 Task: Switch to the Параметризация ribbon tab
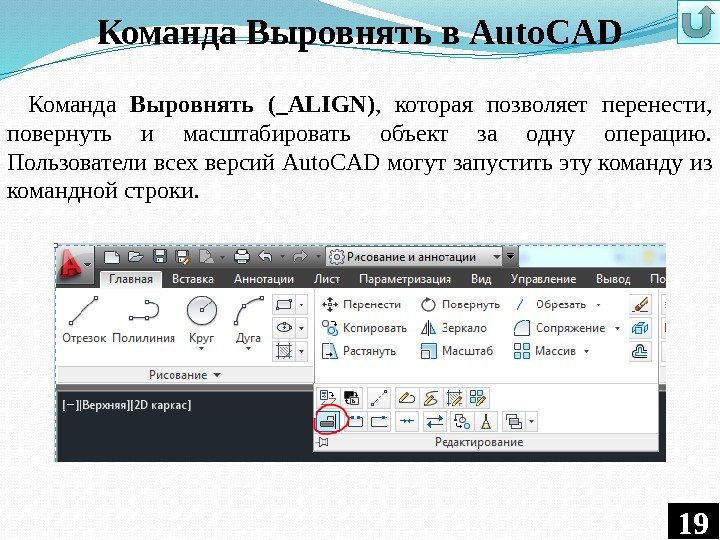[405, 279]
